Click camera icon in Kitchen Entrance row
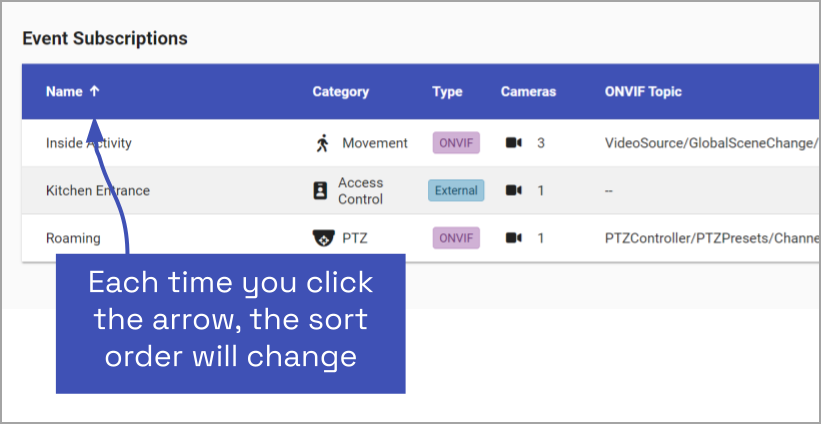Viewport: 821px width, 424px height. pyautogui.click(x=514, y=190)
